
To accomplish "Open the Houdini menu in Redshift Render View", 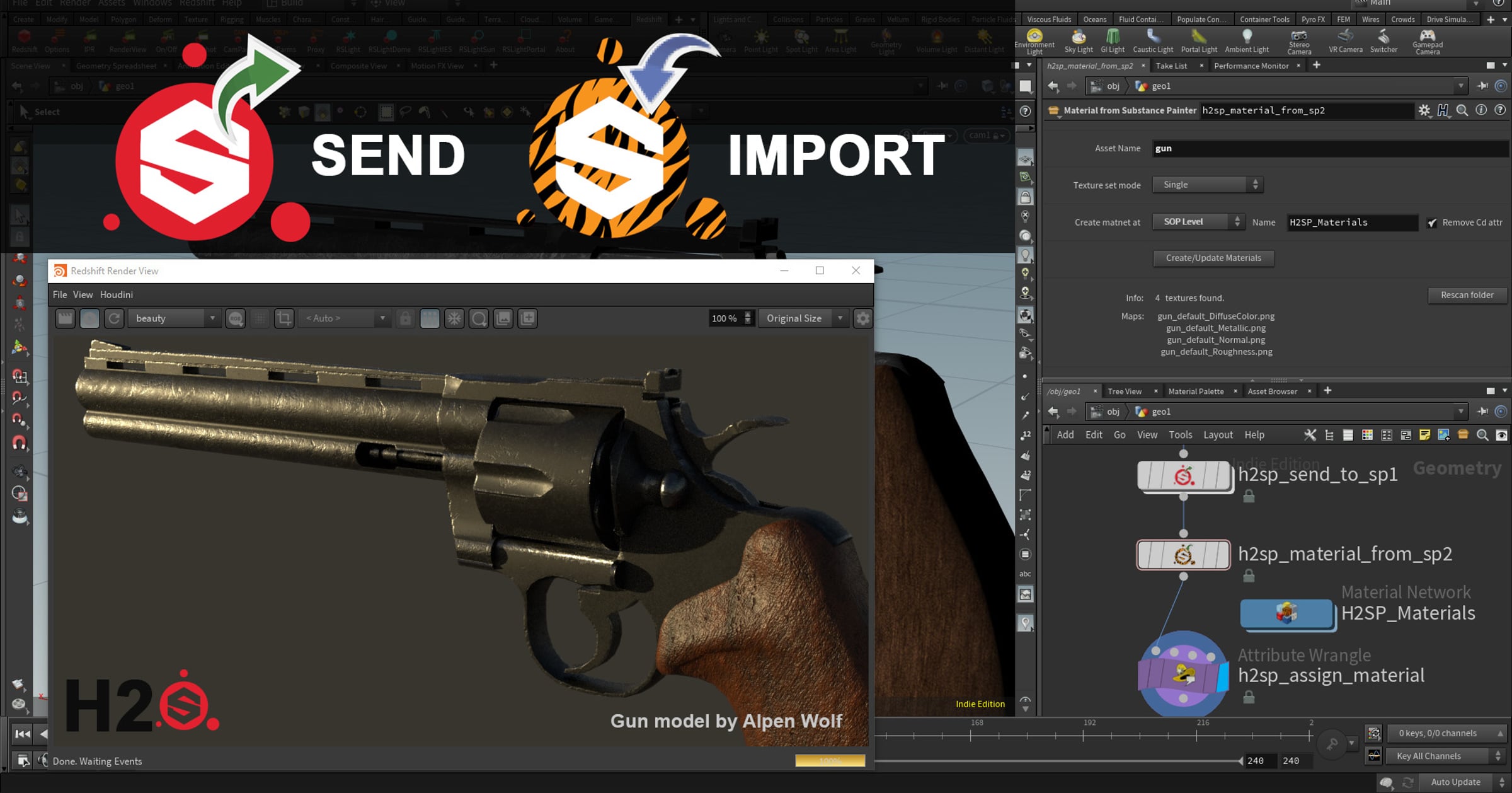I will [x=117, y=294].
